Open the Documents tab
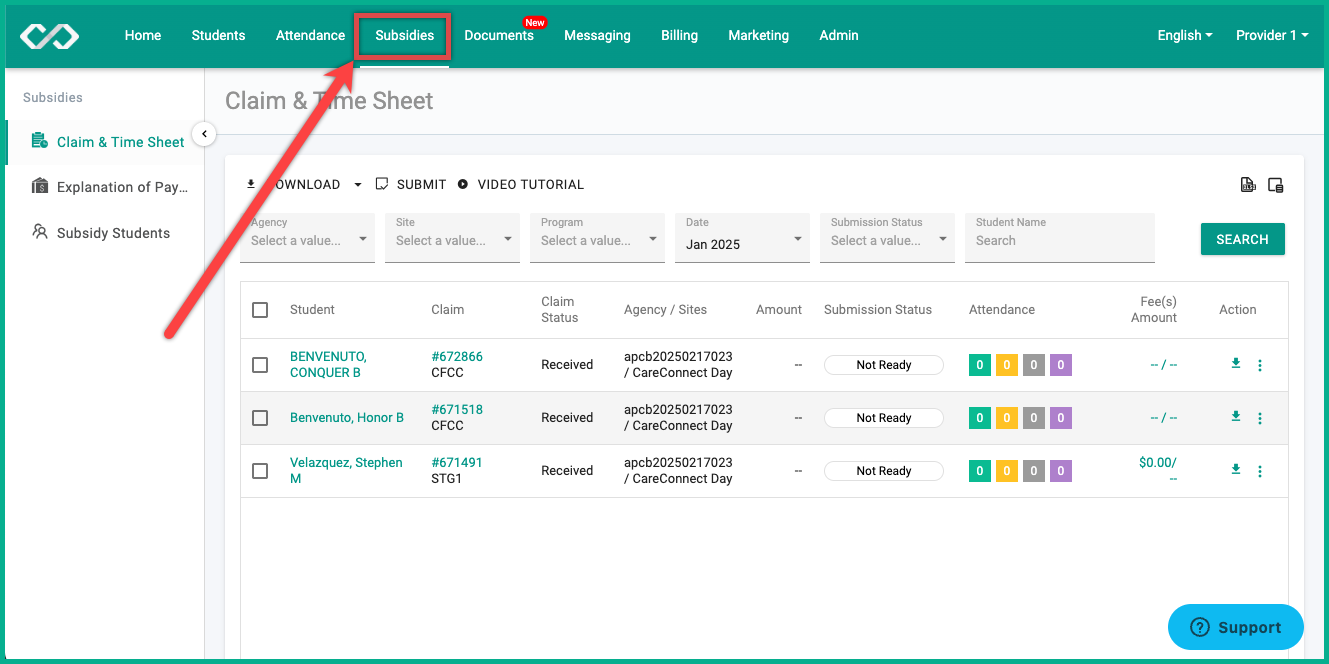The height and width of the screenshot is (664, 1329). click(x=499, y=35)
